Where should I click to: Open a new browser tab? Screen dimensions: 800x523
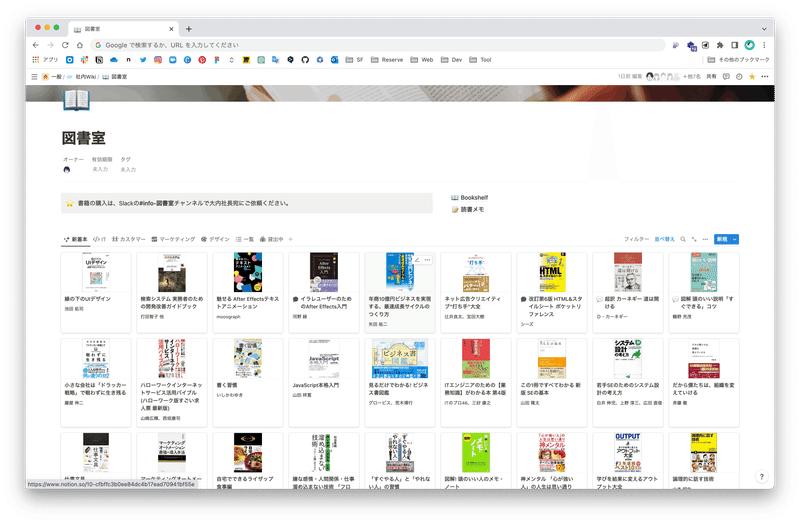(189, 29)
